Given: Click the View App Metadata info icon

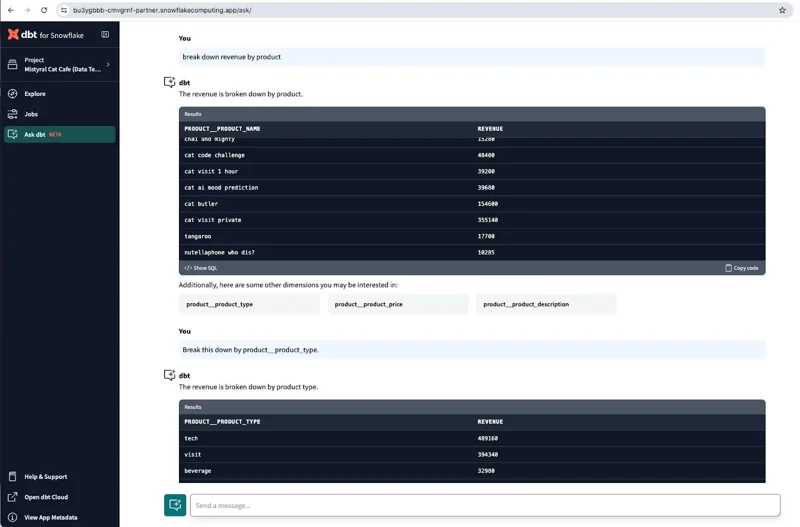Looking at the screenshot, I should [13, 517].
